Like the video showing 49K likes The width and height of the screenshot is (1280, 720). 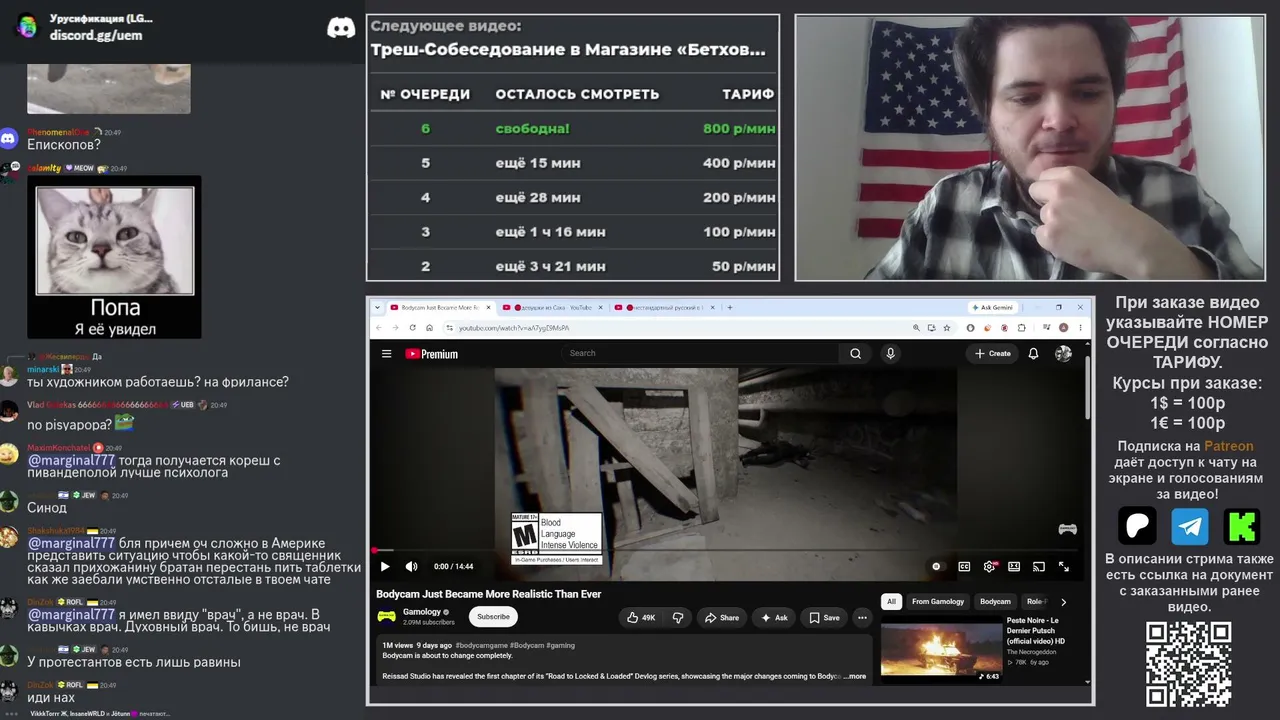coord(641,617)
